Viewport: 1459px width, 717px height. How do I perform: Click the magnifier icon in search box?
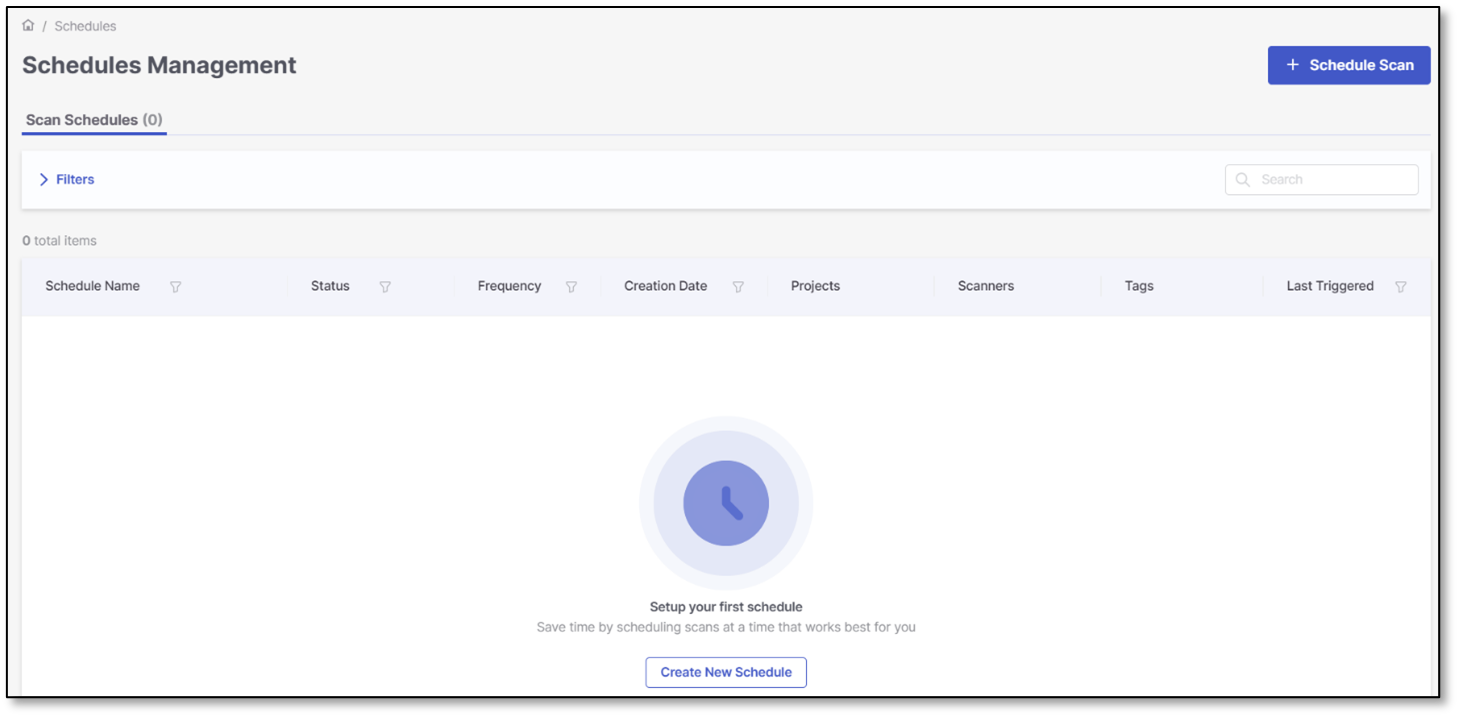1243,180
